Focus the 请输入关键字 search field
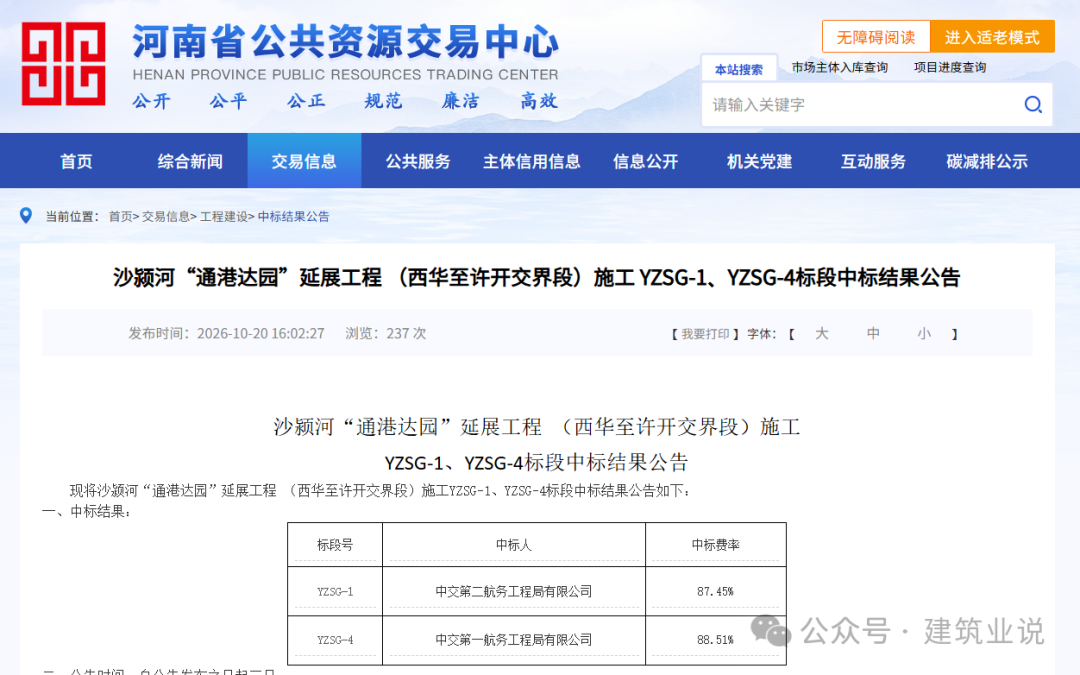Image resolution: width=1080 pixels, height=675 pixels. coord(861,105)
